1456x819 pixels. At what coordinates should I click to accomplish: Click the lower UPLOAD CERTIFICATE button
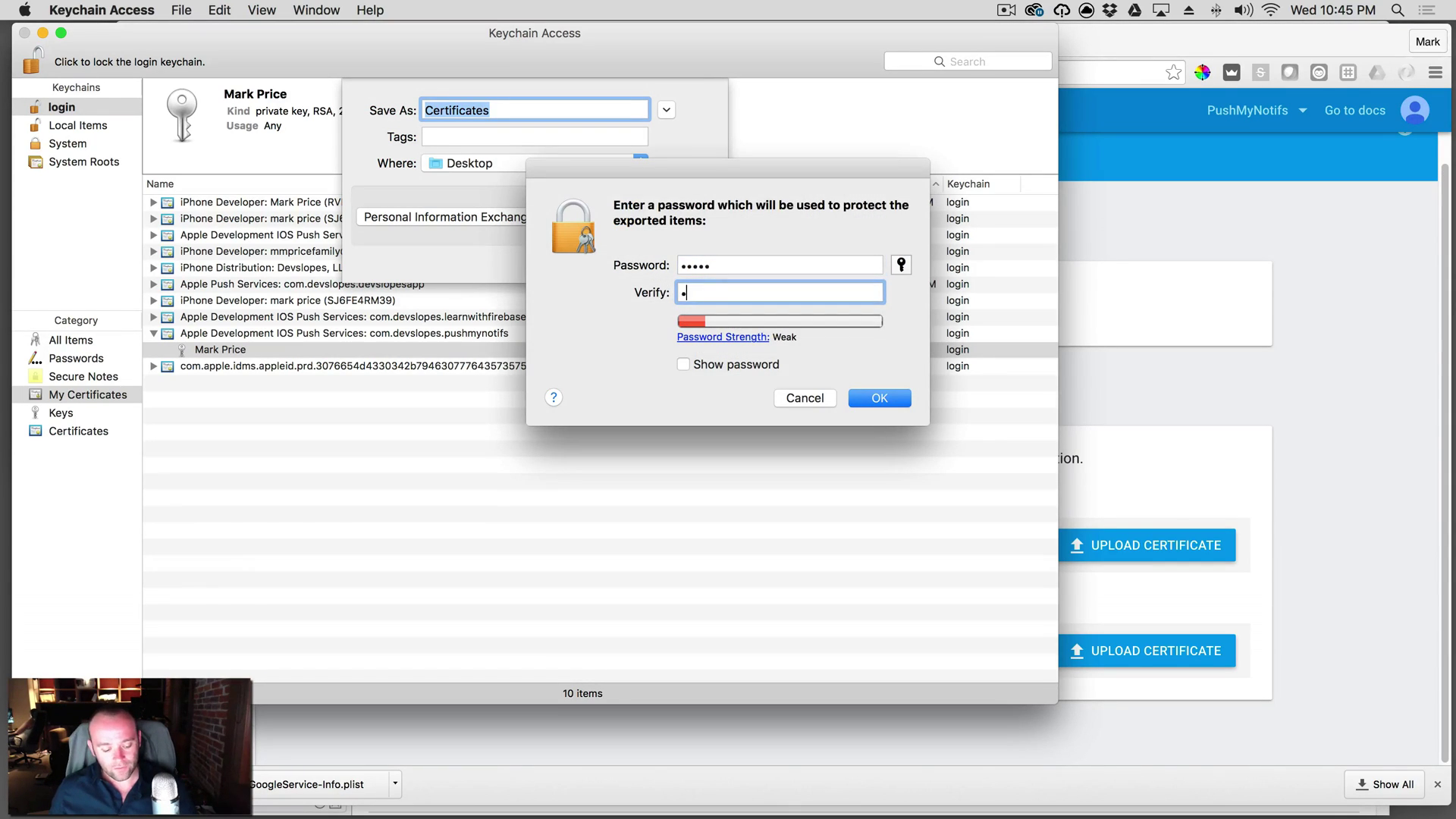1147,651
